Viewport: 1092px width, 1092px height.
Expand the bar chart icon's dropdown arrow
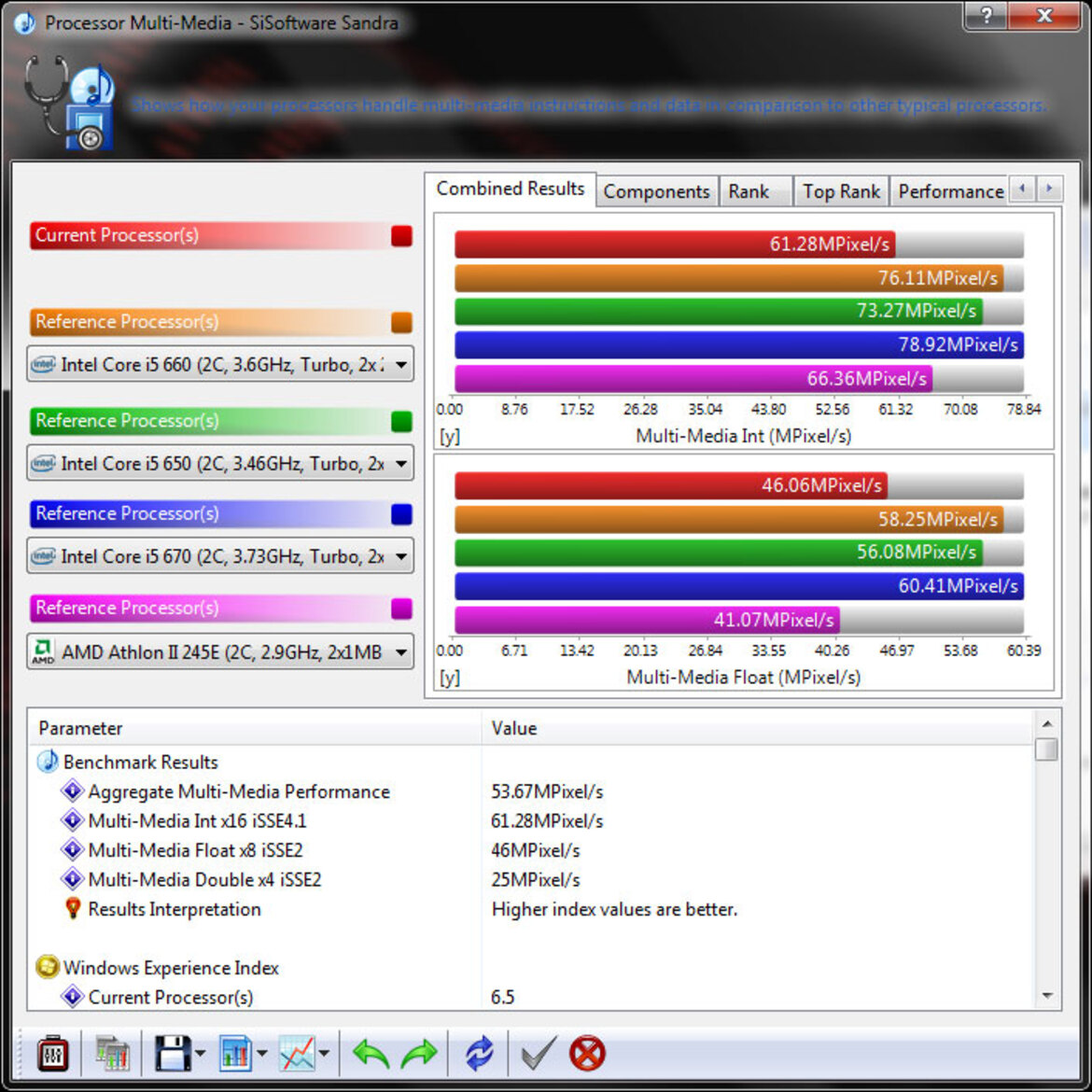262,1053
